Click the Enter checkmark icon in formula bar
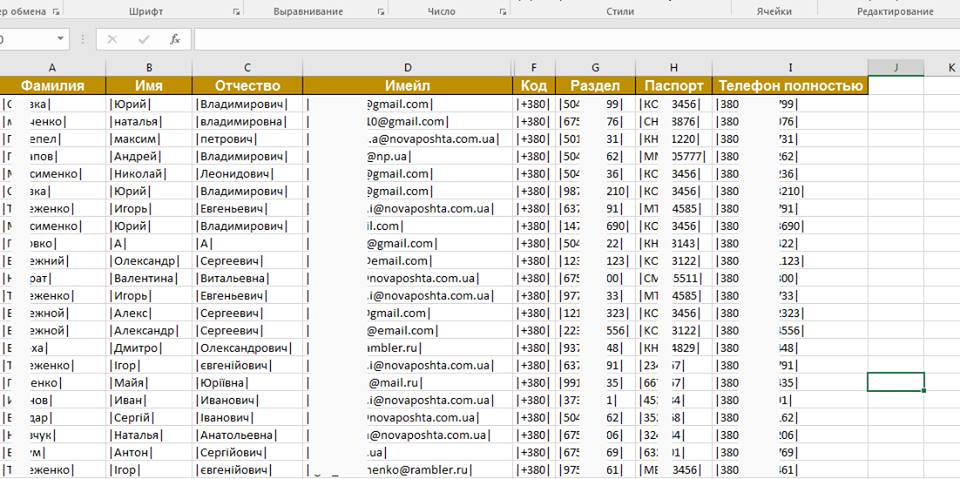Screen dimensions: 960x479 pos(144,39)
